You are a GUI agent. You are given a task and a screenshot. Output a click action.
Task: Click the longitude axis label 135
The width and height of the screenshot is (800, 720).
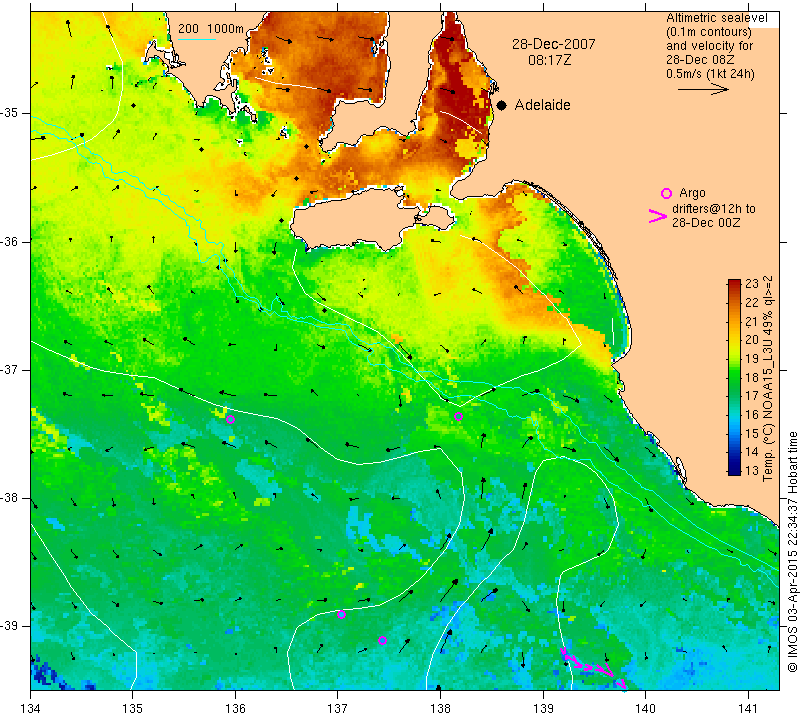pos(133,708)
